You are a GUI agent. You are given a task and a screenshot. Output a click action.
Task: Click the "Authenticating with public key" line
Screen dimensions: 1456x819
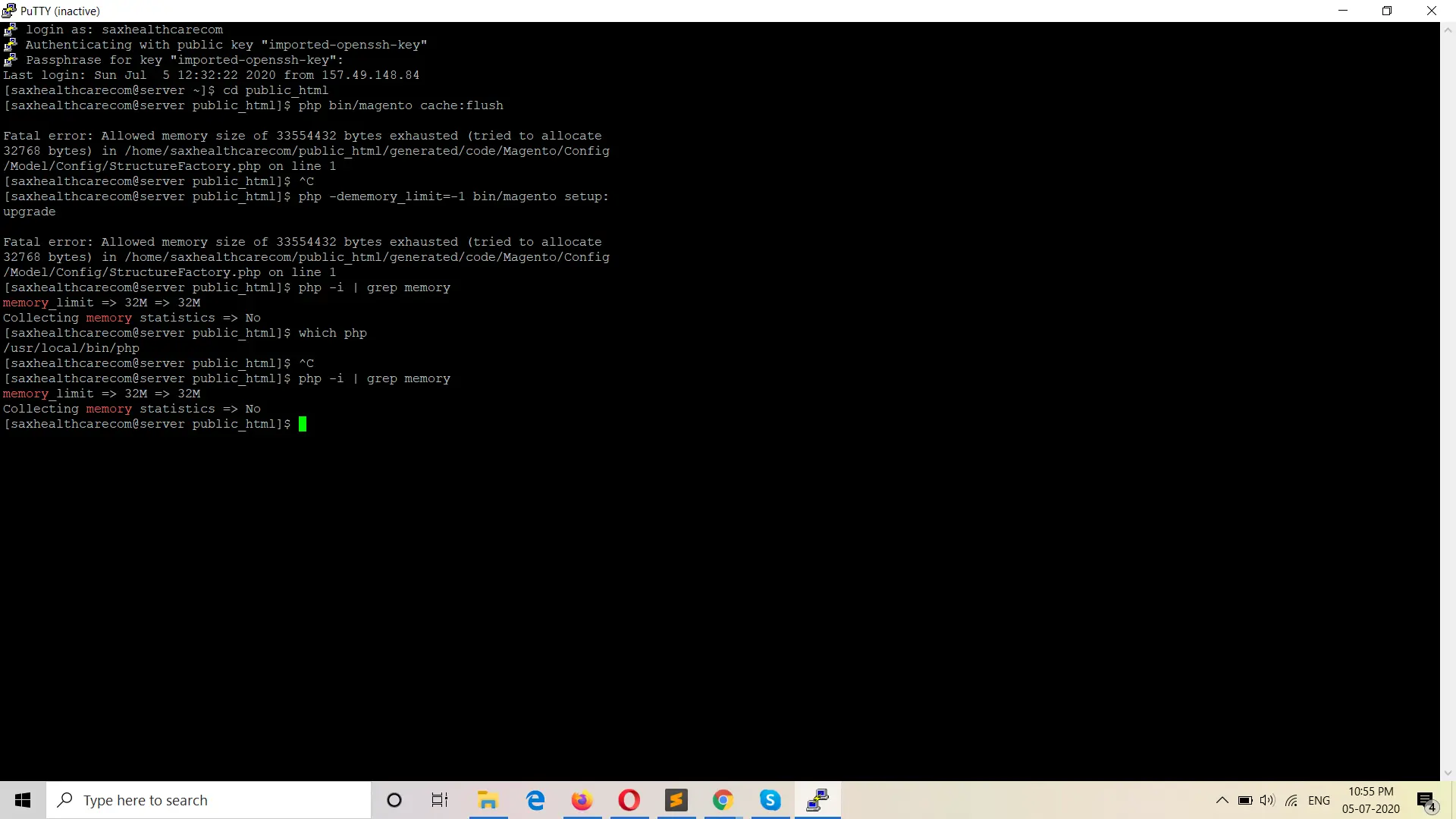(x=227, y=45)
